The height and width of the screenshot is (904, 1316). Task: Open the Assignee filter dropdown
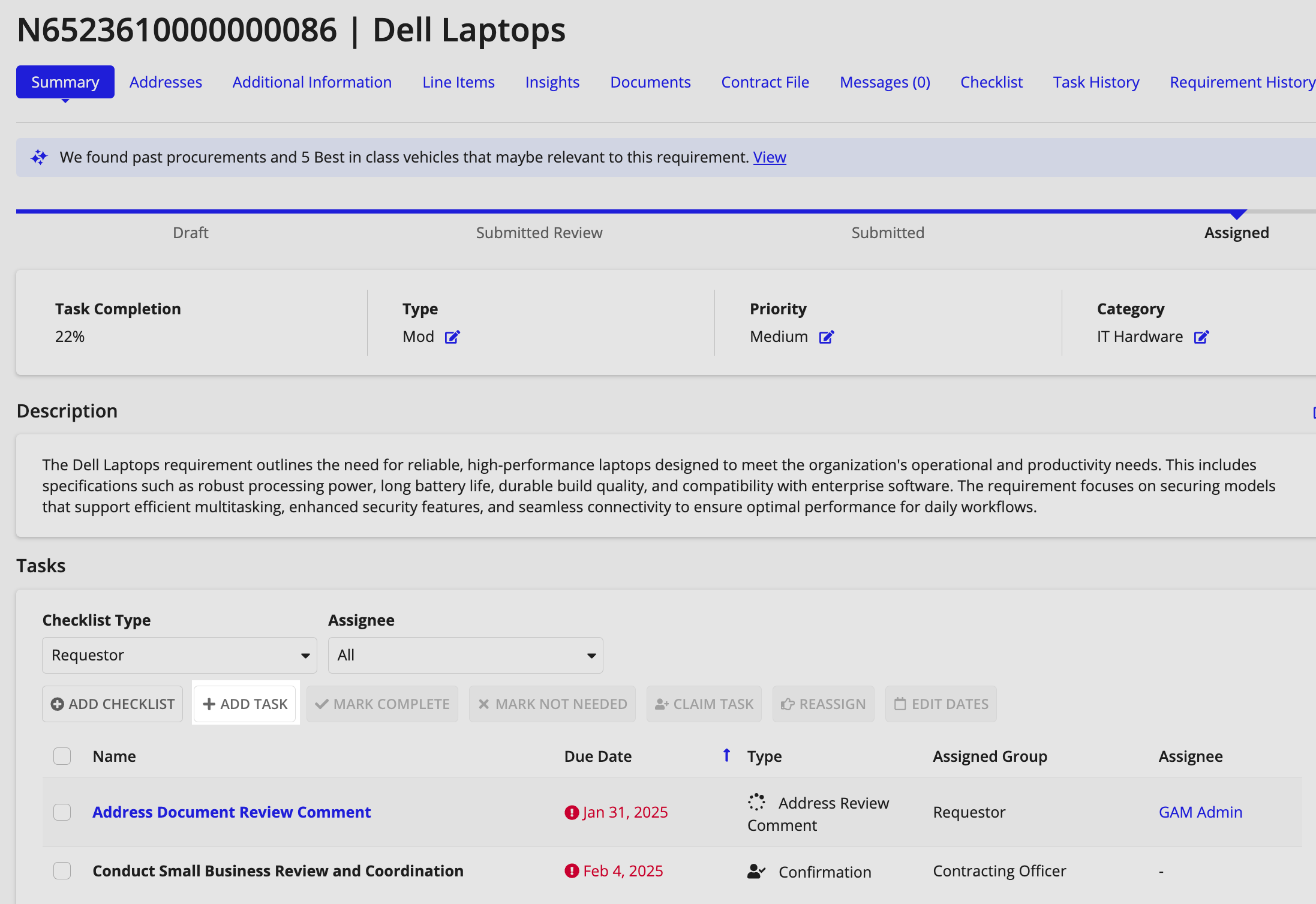[x=465, y=656]
